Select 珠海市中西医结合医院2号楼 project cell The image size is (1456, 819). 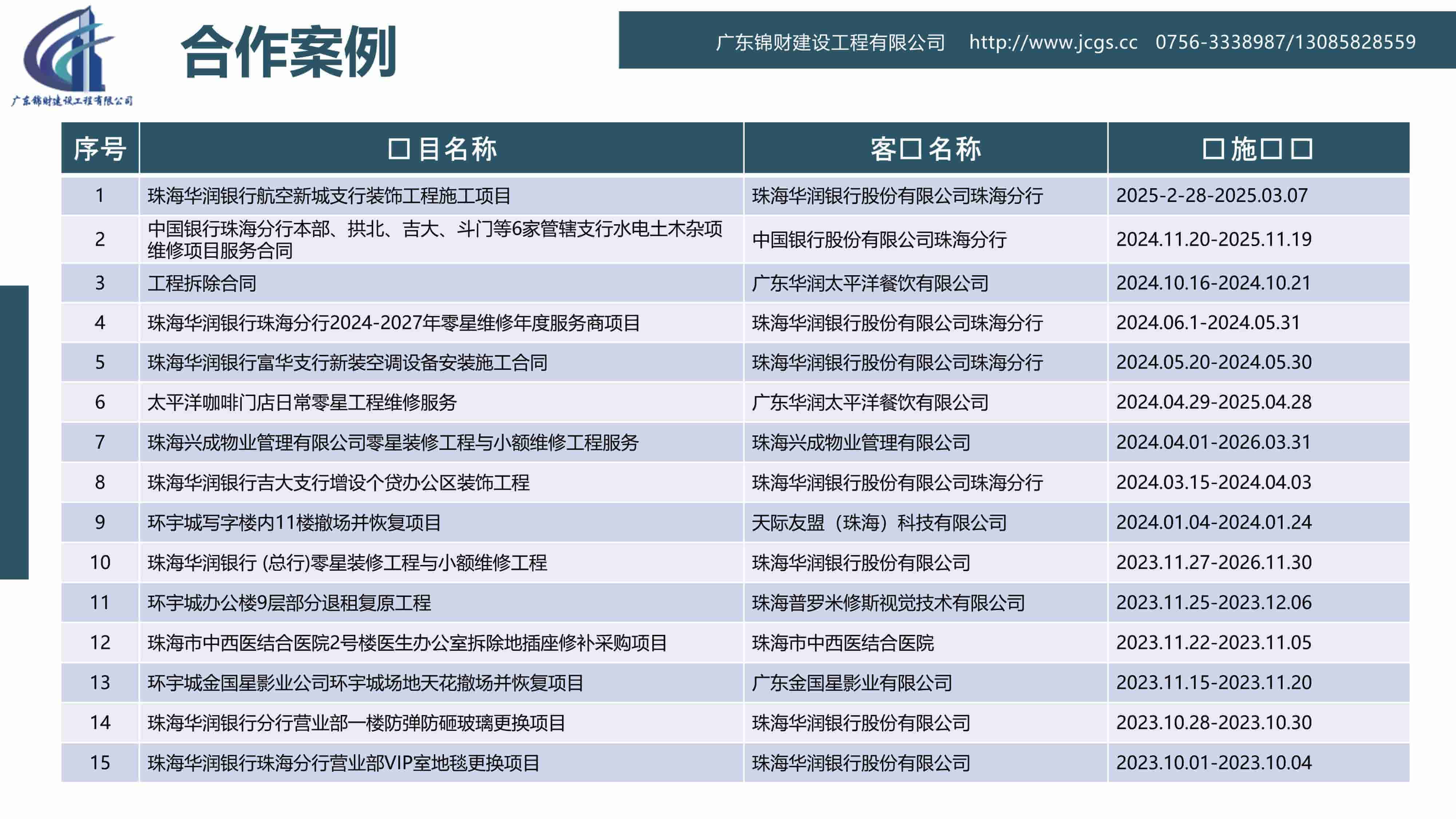442,643
